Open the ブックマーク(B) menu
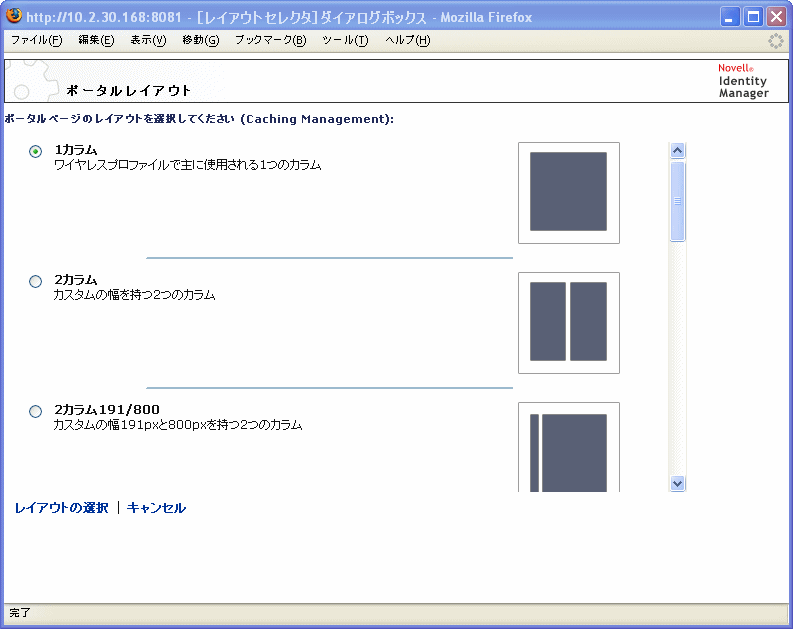 point(271,40)
